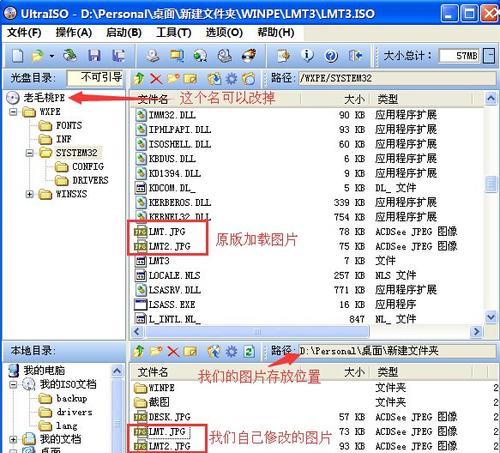Click the horizontal scrollbar left arrow
This screenshot has height=453, width=500.
click(137, 332)
